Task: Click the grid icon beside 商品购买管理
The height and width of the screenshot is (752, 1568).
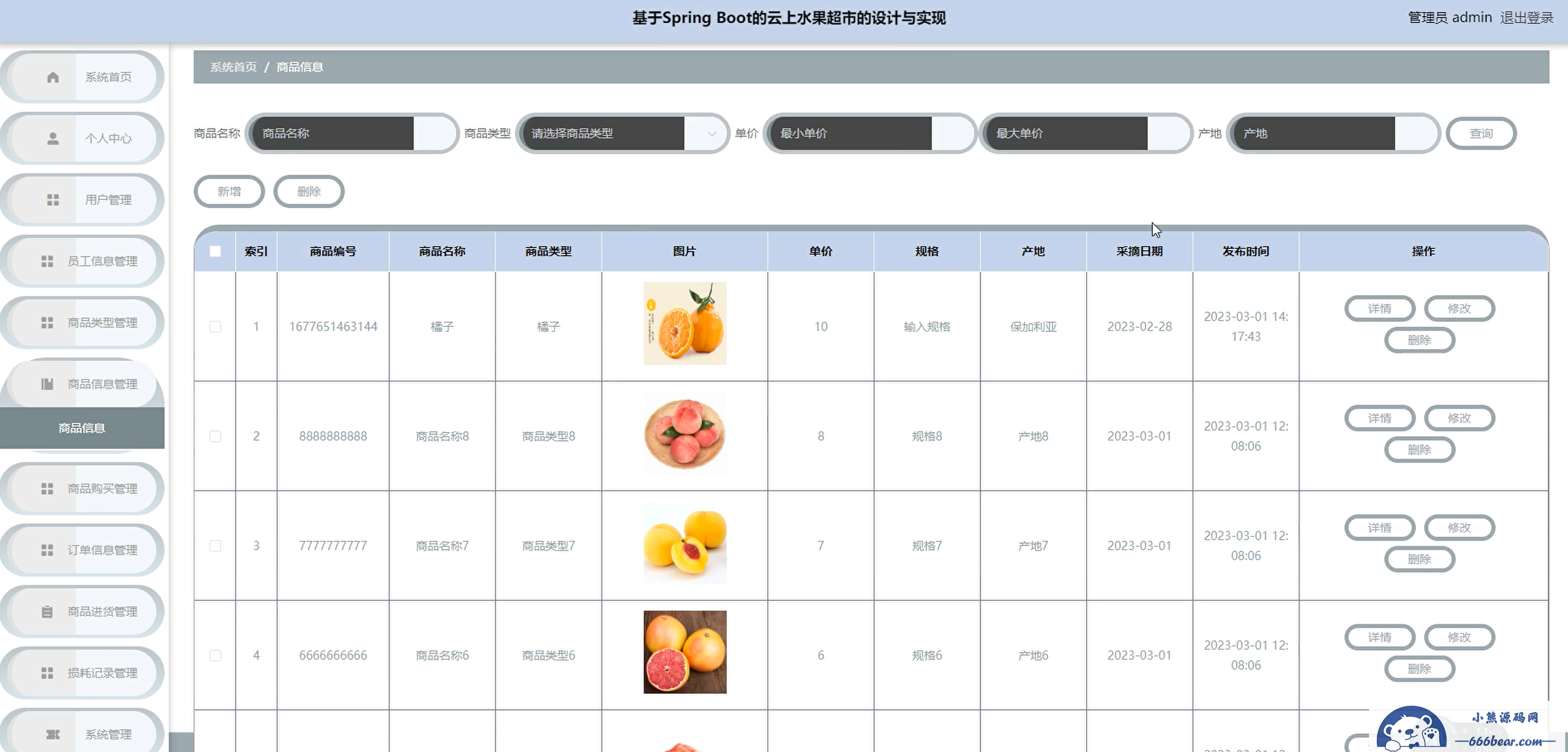Action: coord(47,489)
